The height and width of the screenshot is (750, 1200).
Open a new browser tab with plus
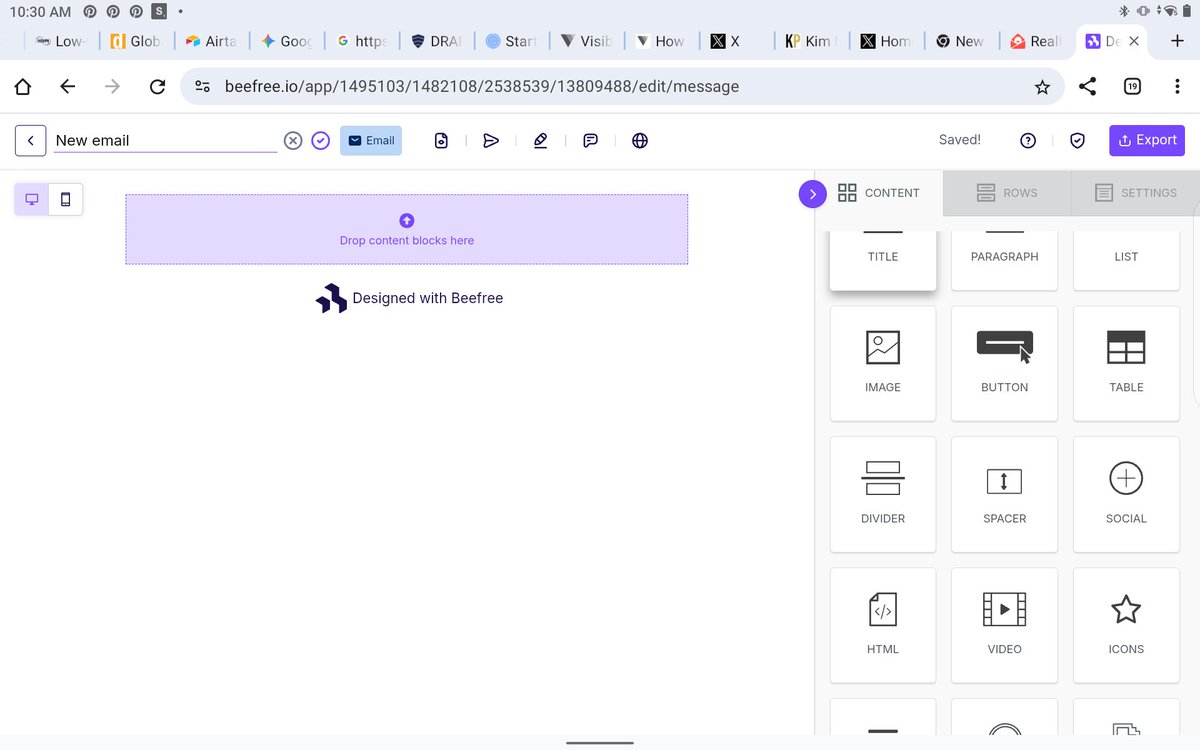[x=1177, y=41]
